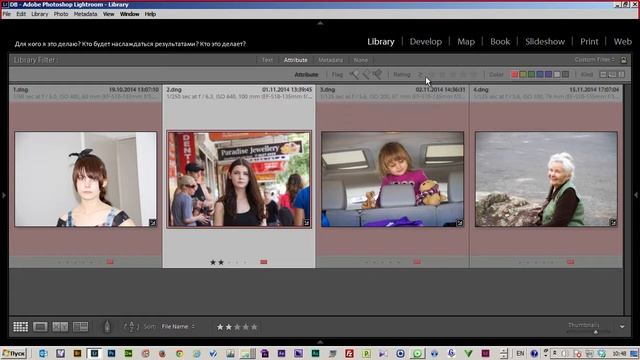640x360 pixels.
Task: Open the rating comparison operator dropdown
Action: point(420,75)
